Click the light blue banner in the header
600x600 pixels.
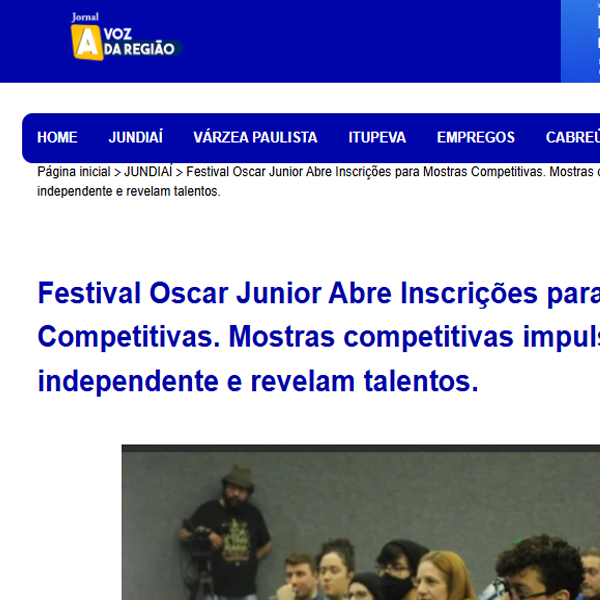580,41
